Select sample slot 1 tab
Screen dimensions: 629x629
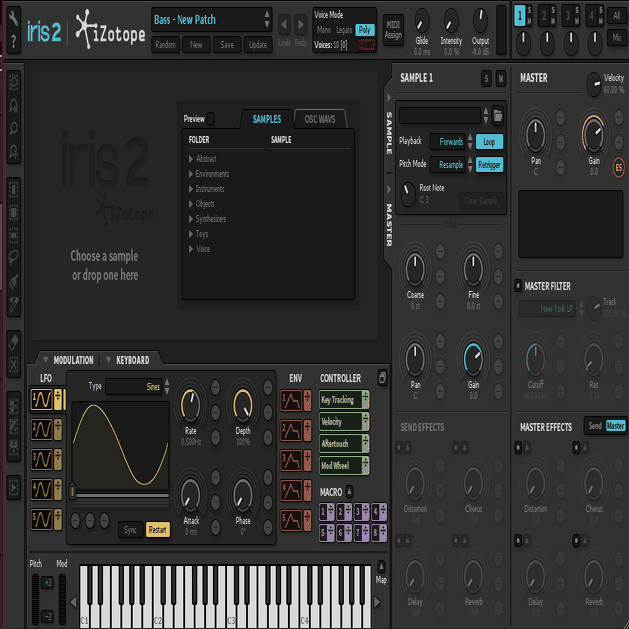point(519,16)
